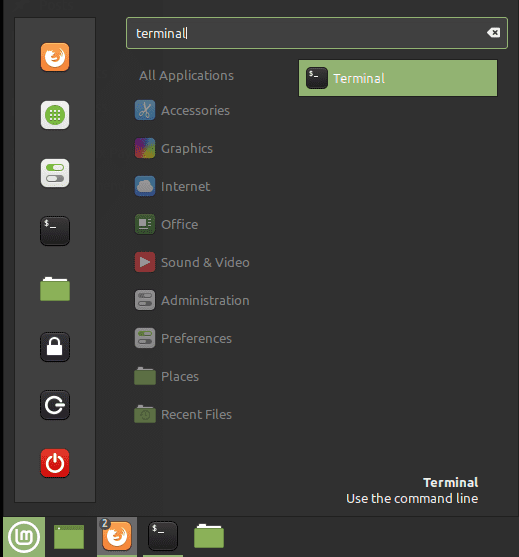Select the Preferences category label
Screen dimensions: 519x557
[x=196, y=339]
